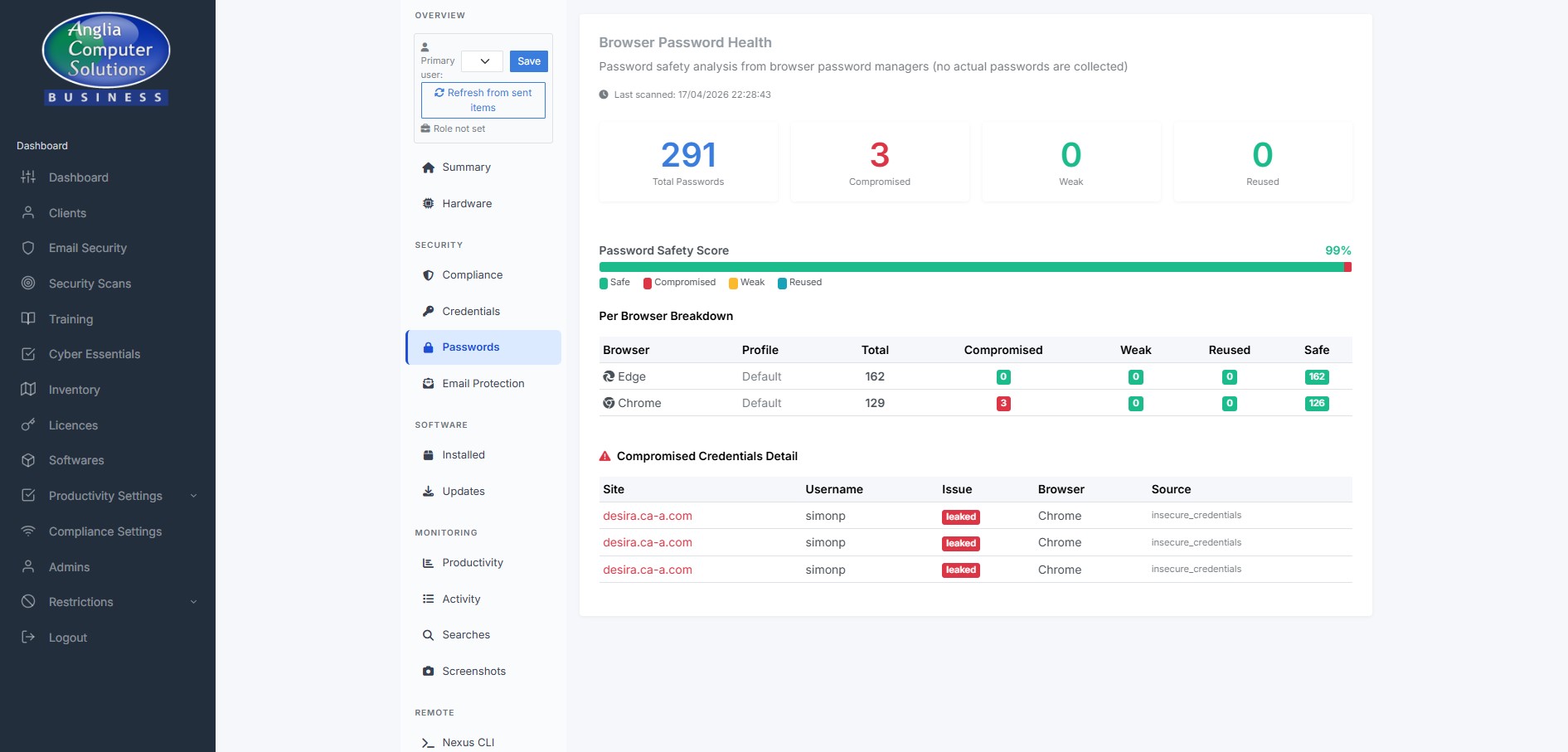Expand the Restrictions submenu chevron
This screenshot has width=1568, height=752.
pyautogui.click(x=193, y=602)
